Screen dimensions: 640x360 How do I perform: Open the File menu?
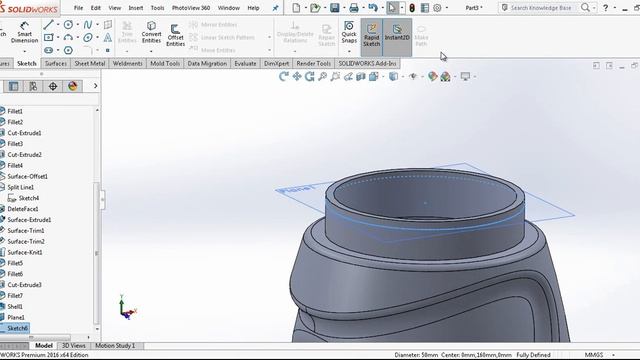pyautogui.click(x=78, y=8)
